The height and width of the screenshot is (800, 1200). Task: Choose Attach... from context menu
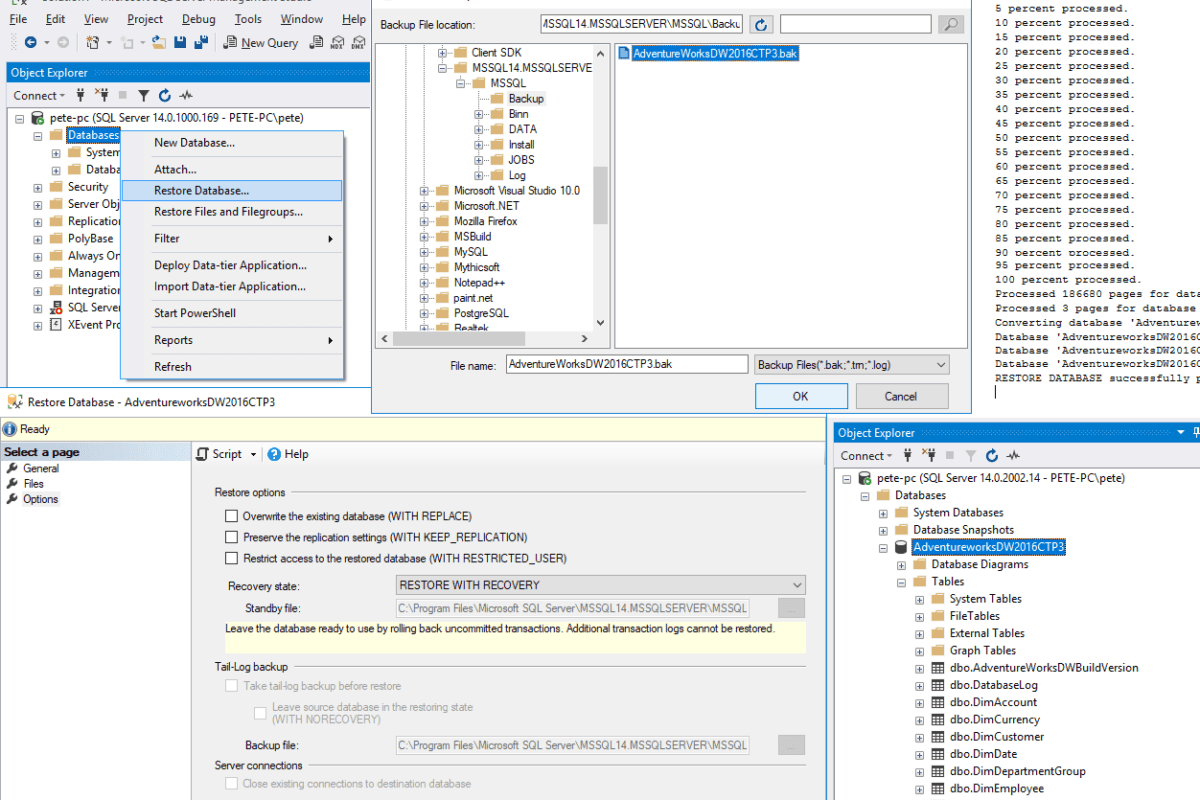coord(231,169)
